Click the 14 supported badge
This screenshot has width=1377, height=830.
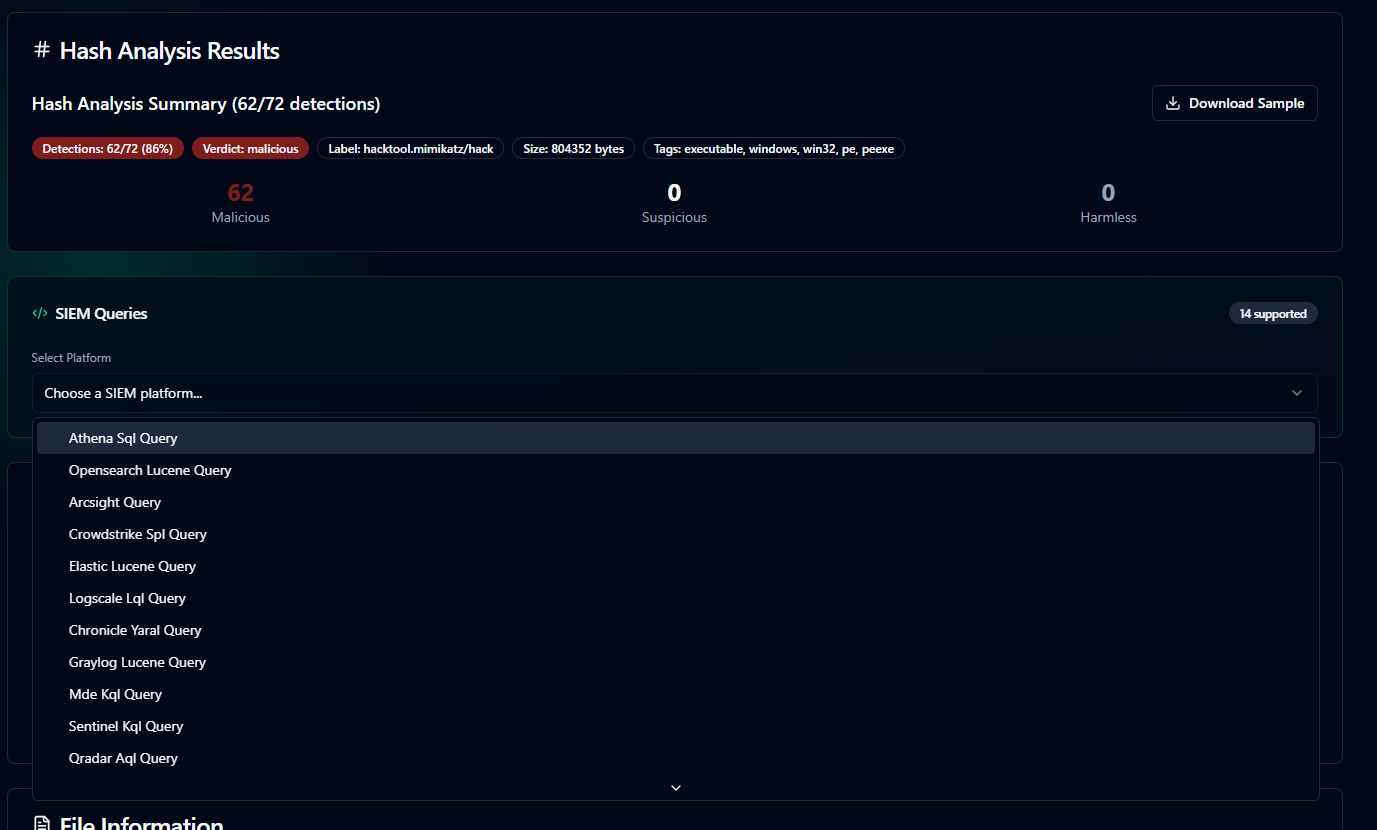(1273, 314)
